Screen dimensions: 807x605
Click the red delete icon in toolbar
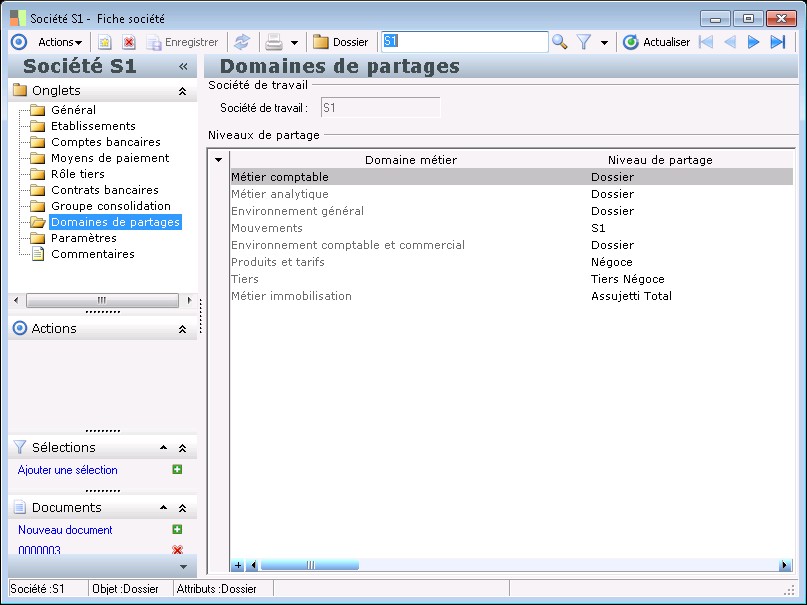(129, 42)
